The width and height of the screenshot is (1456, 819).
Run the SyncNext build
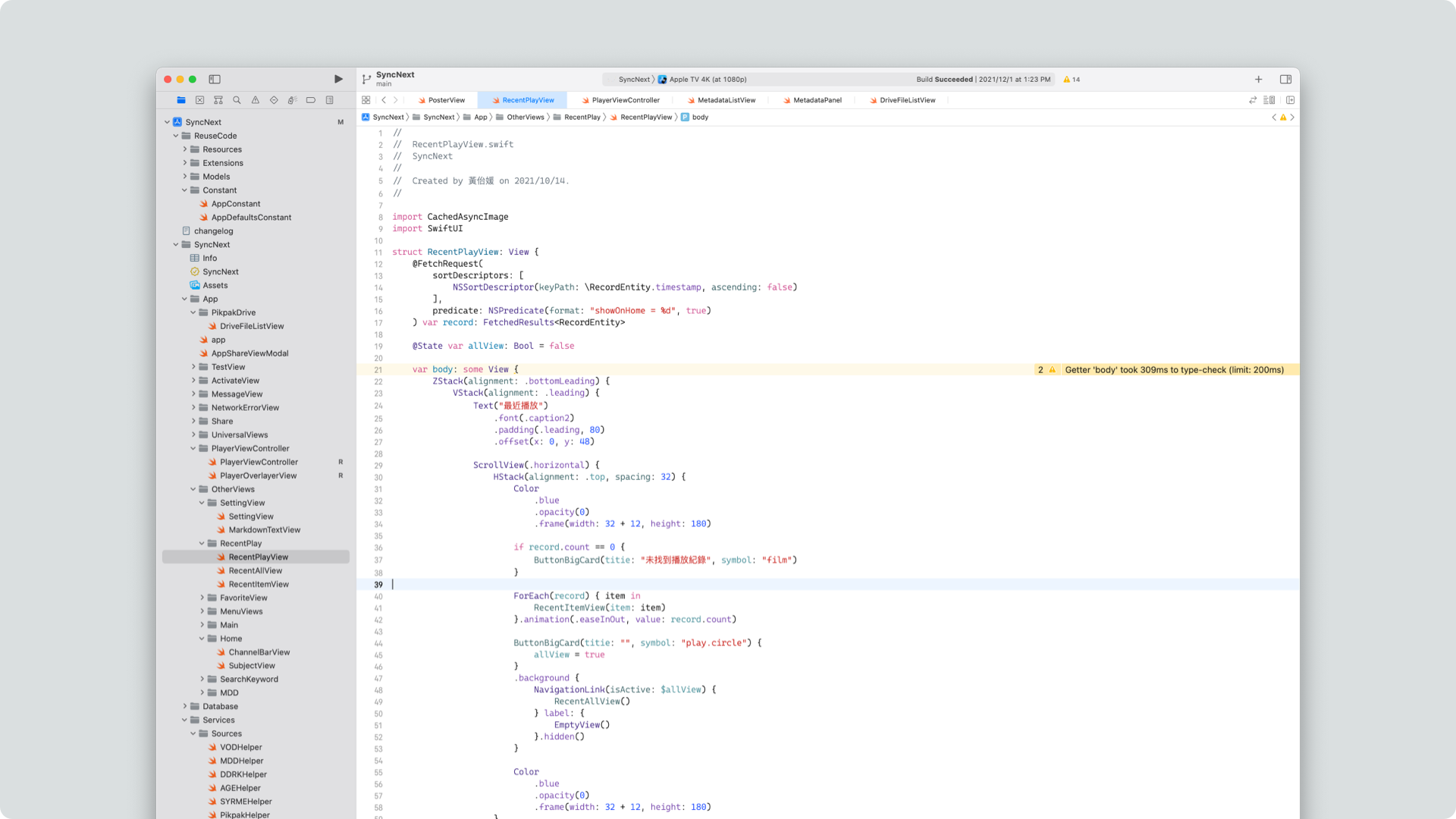tap(338, 79)
